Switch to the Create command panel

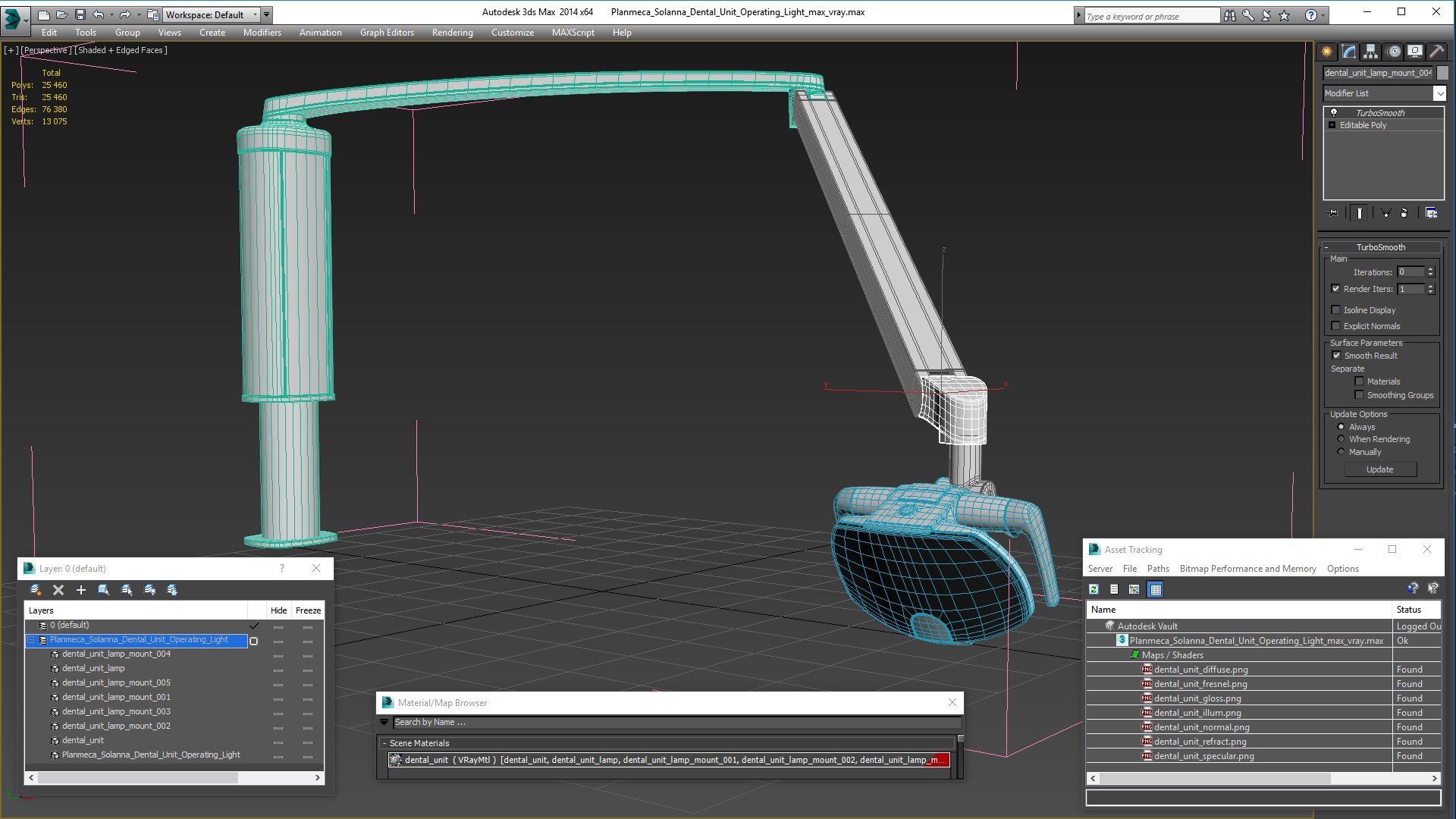pos(1327,52)
